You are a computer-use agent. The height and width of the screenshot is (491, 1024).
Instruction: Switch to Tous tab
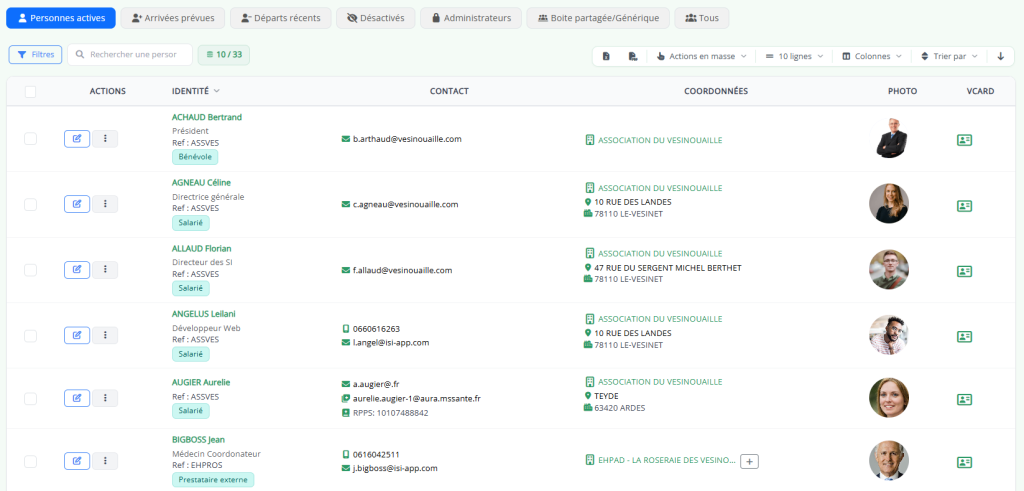(702, 18)
